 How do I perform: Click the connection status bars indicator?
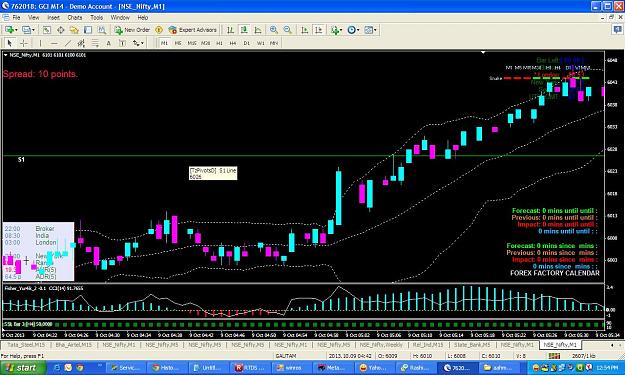click(554, 355)
